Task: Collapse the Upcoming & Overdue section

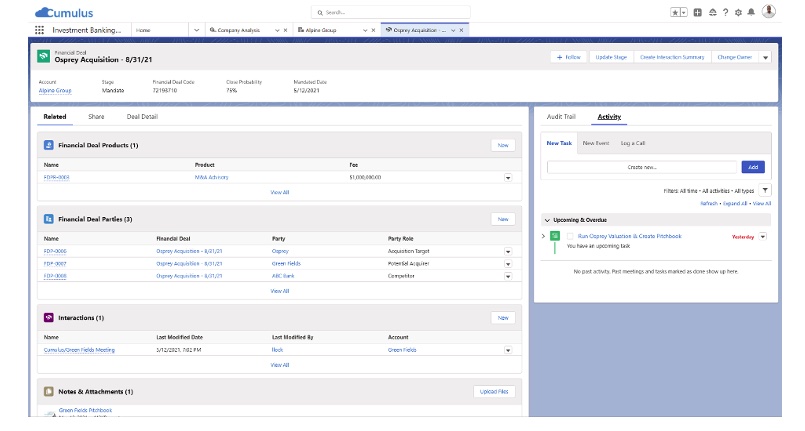Action: click(x=547, y=219)
